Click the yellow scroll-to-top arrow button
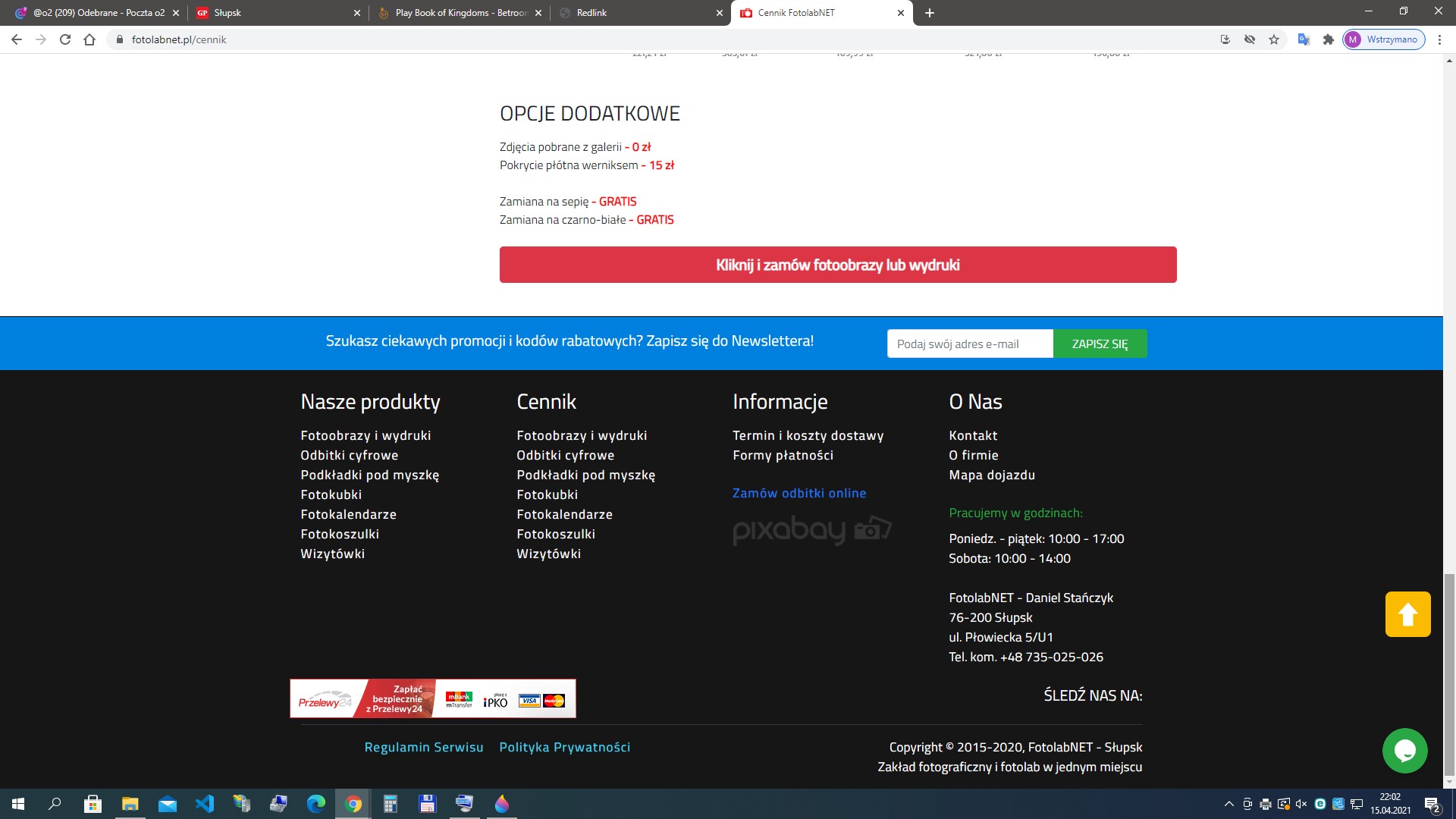Viewport: 1456px width, 819px height. [1408, 614]
